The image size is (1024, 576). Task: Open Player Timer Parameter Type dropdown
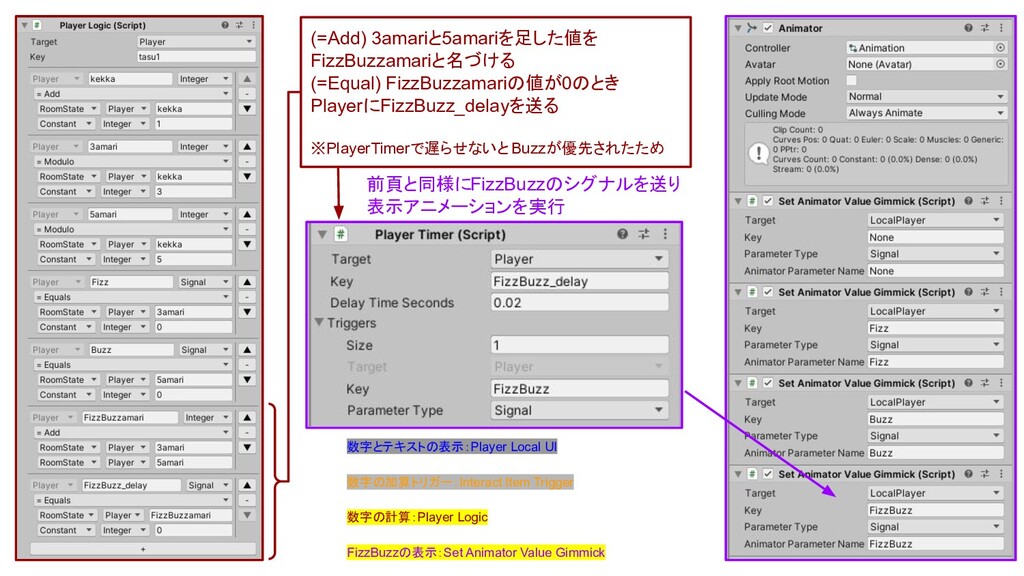pyautogui.click(x=579, y=410)
